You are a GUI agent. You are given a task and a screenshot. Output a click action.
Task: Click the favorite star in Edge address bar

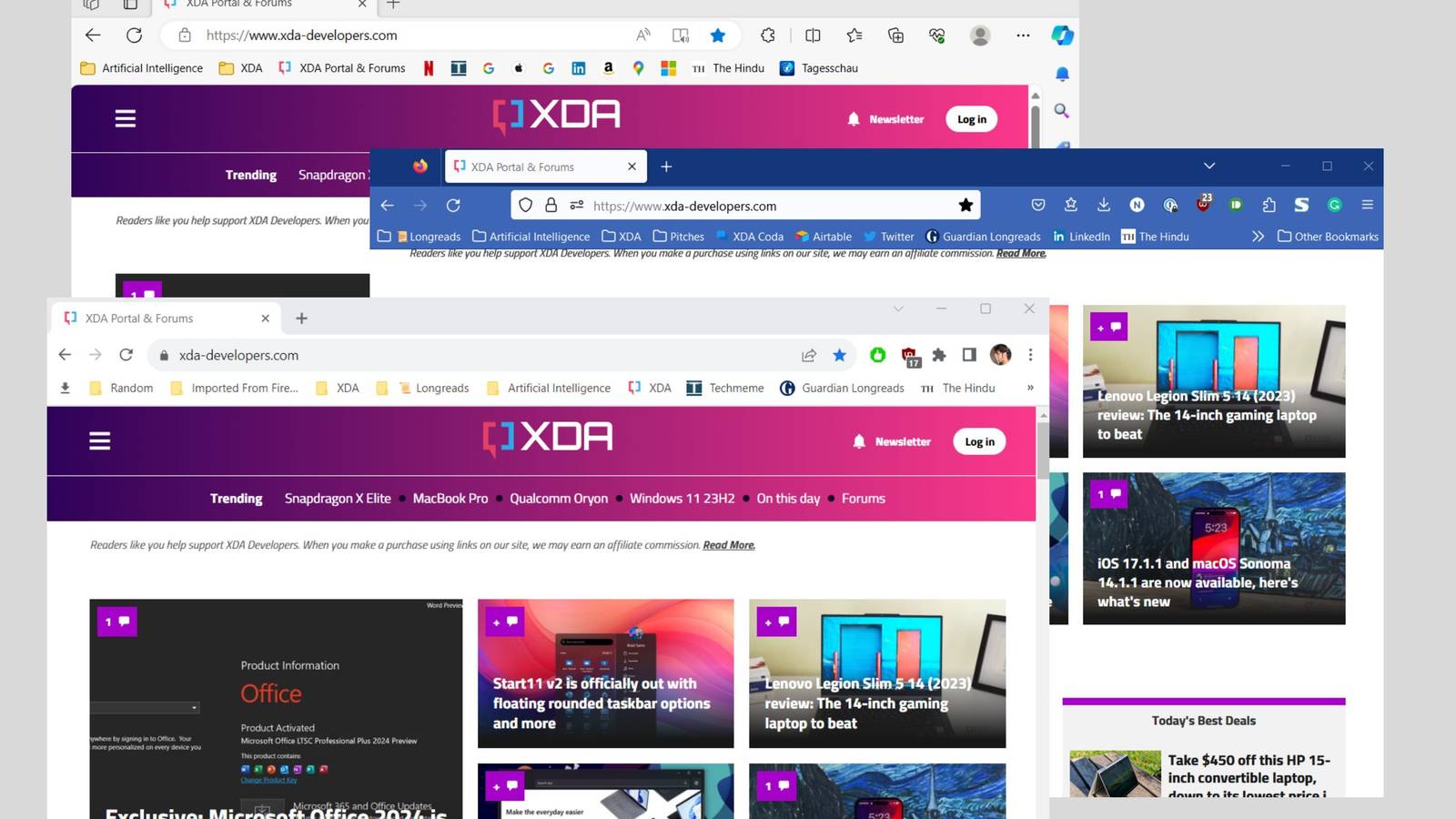coord(718,35)
